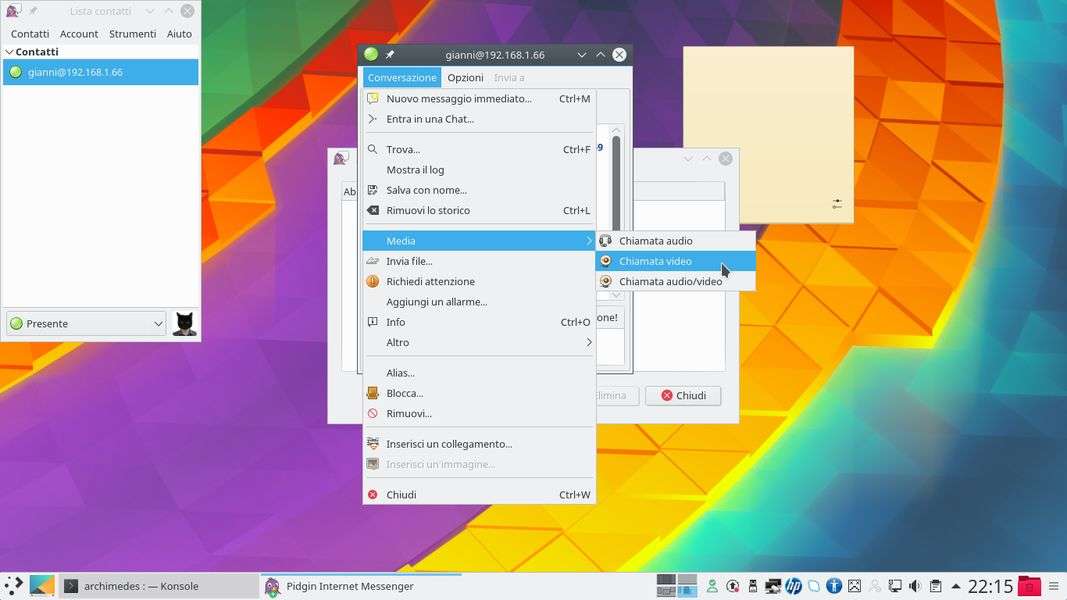
Task: Click the black cat buddy icon
Action: [184, 324]
